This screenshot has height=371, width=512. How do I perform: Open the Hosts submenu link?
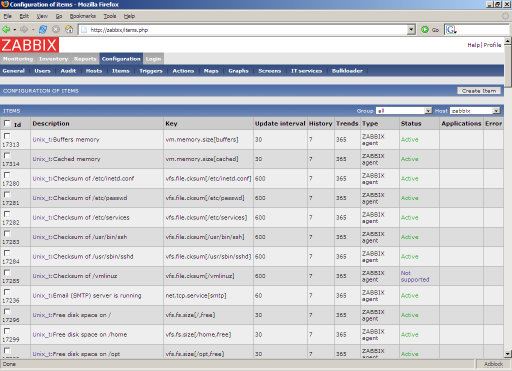pos(94,71)
